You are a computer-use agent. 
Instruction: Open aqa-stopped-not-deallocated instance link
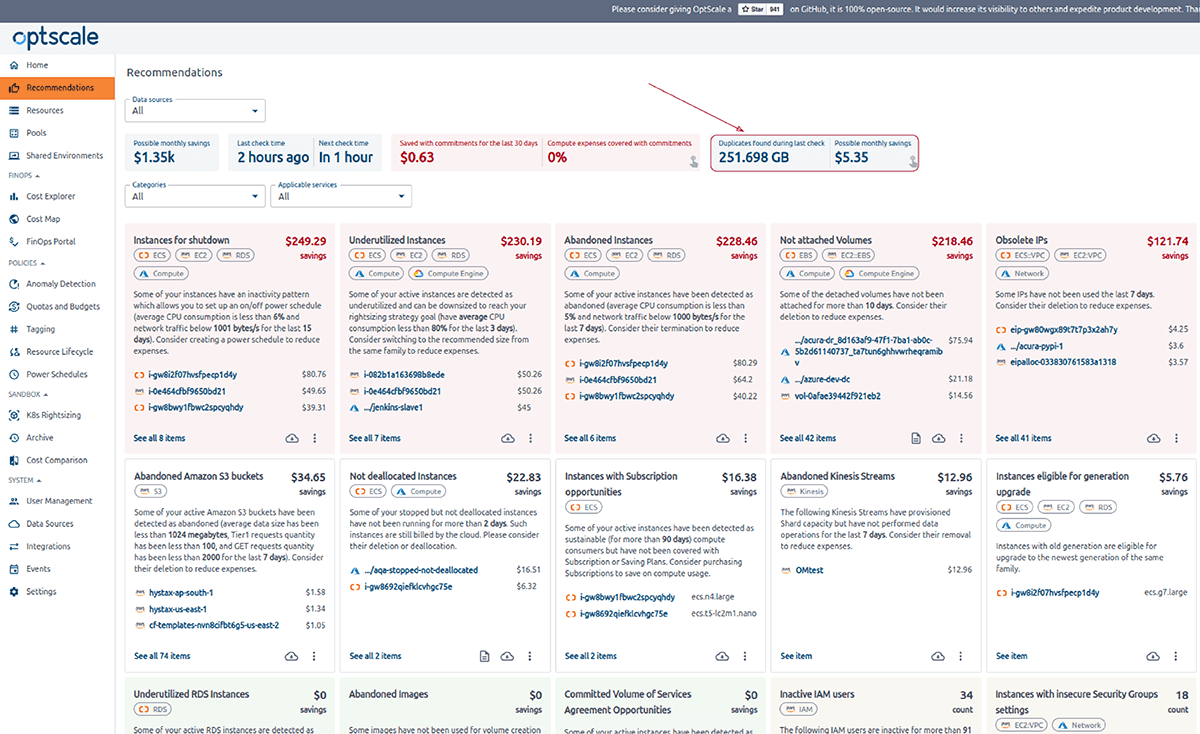pyautogui.click(x=420, y=570)
